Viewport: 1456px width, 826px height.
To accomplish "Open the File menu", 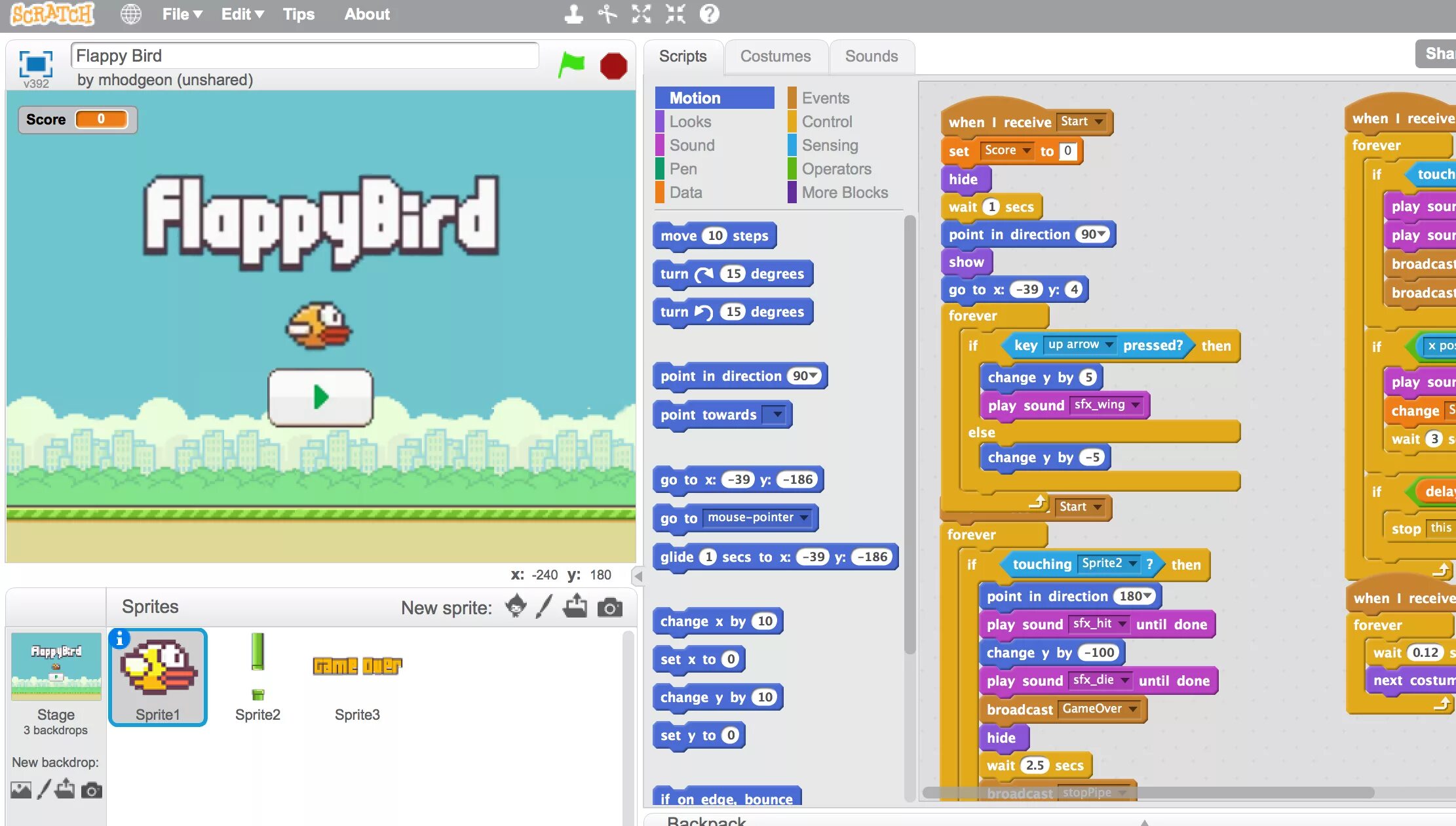I will point(180,13).
